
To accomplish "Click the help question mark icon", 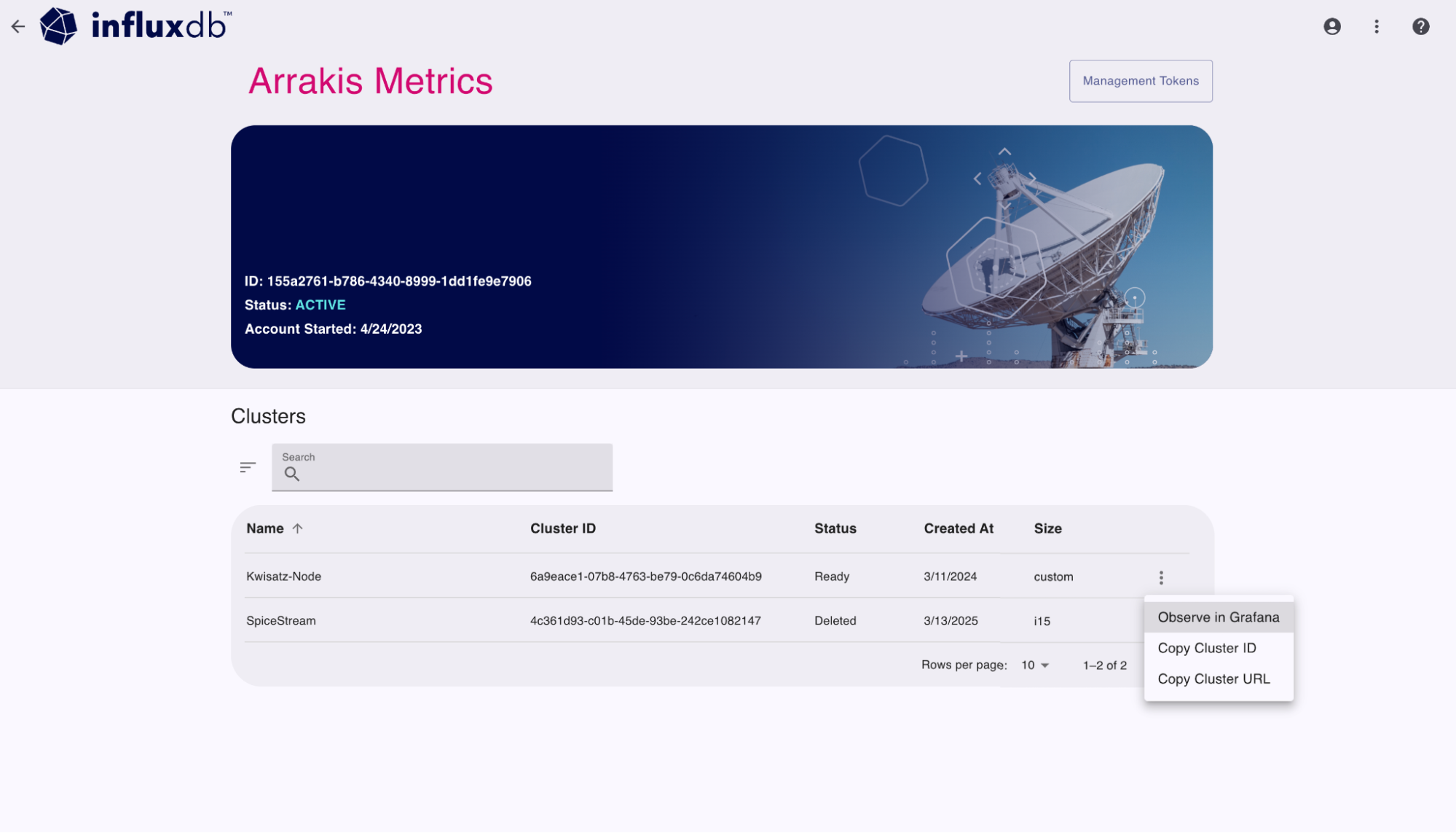I will [x=1420, y=26].
